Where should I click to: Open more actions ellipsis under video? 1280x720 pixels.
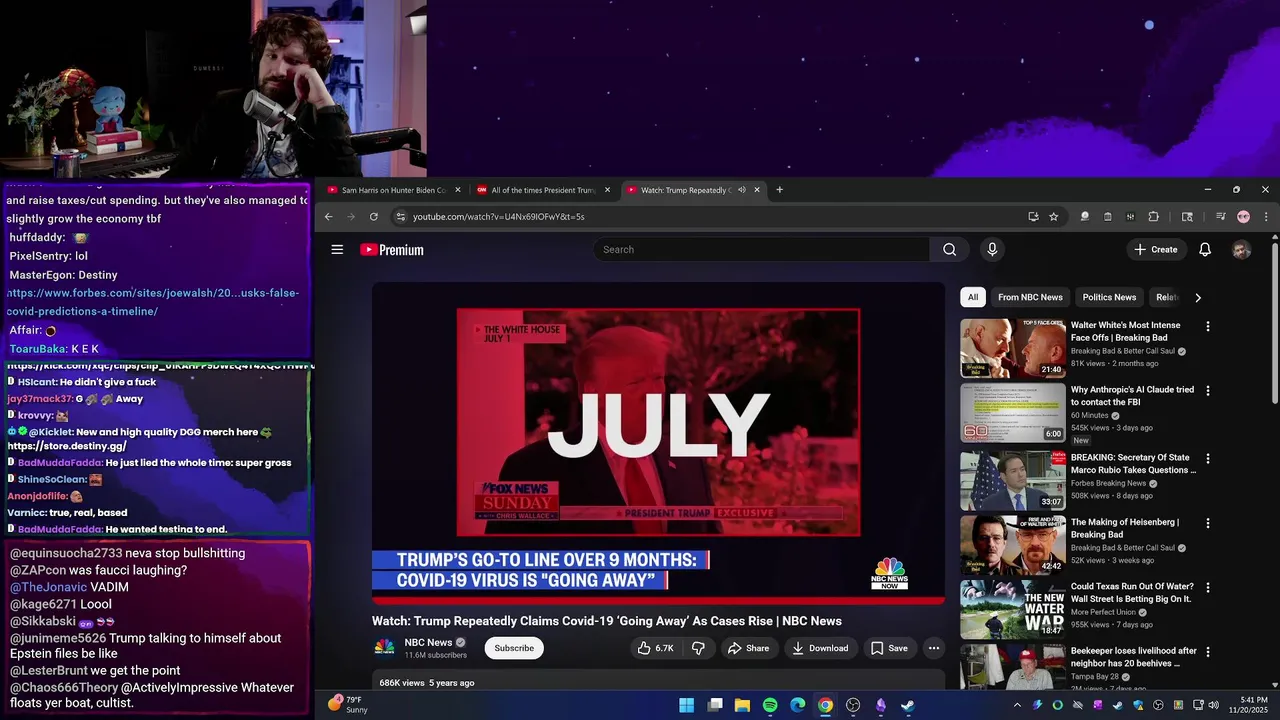click(933, 648)
